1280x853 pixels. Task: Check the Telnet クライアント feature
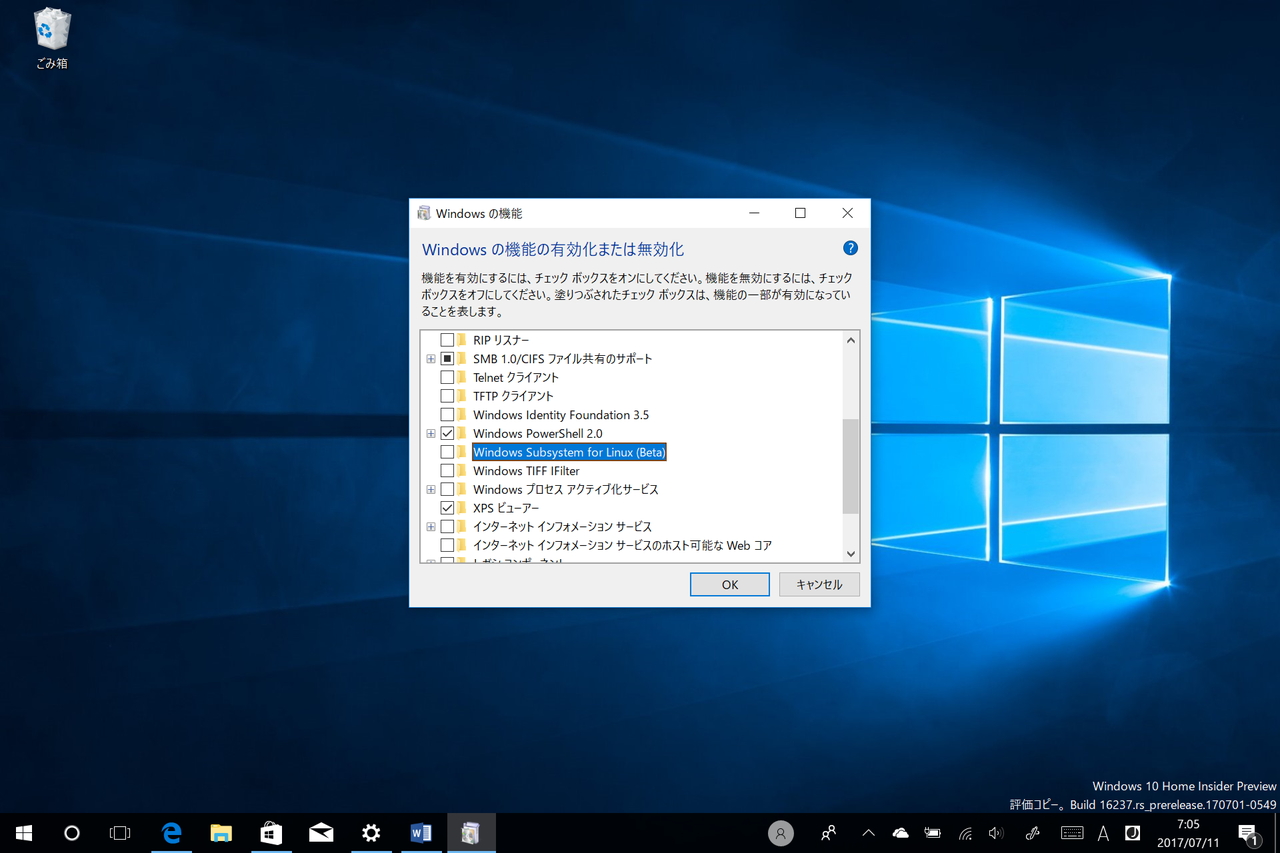pos(448,377)
